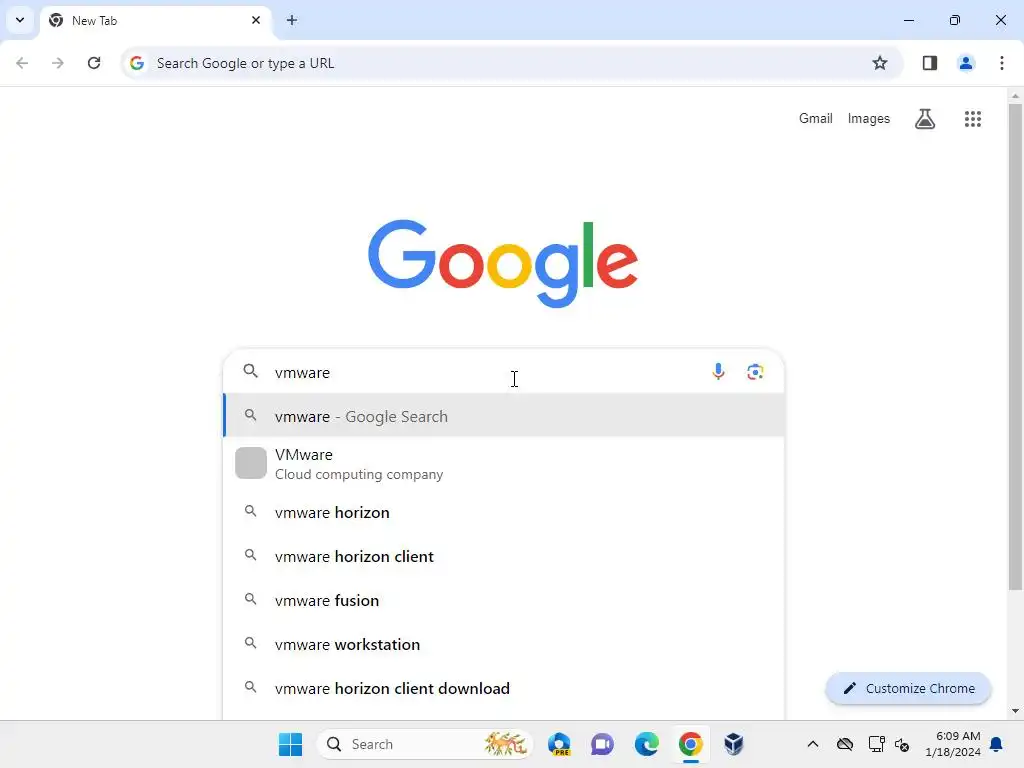This screenshot has width=1024, height=768.
Task: Click the scrollbar down arrow
Action: click(1015, 711)
